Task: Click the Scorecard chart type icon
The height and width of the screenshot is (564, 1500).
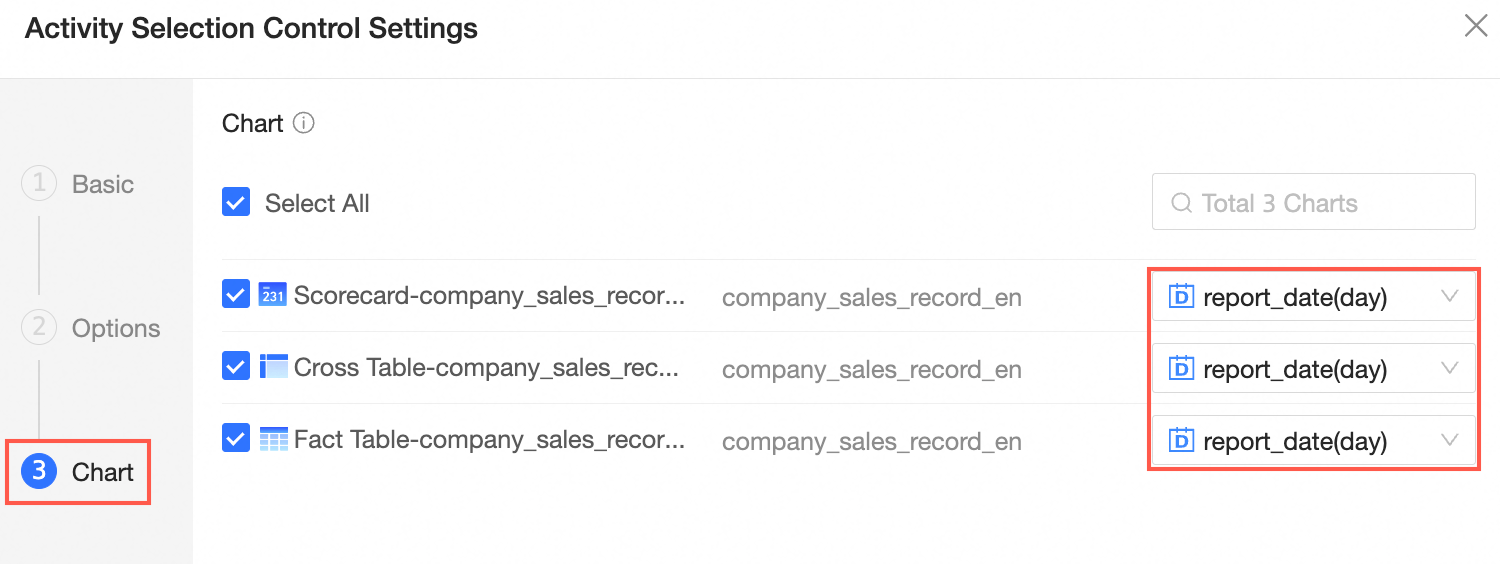Action: coord(272,295)
